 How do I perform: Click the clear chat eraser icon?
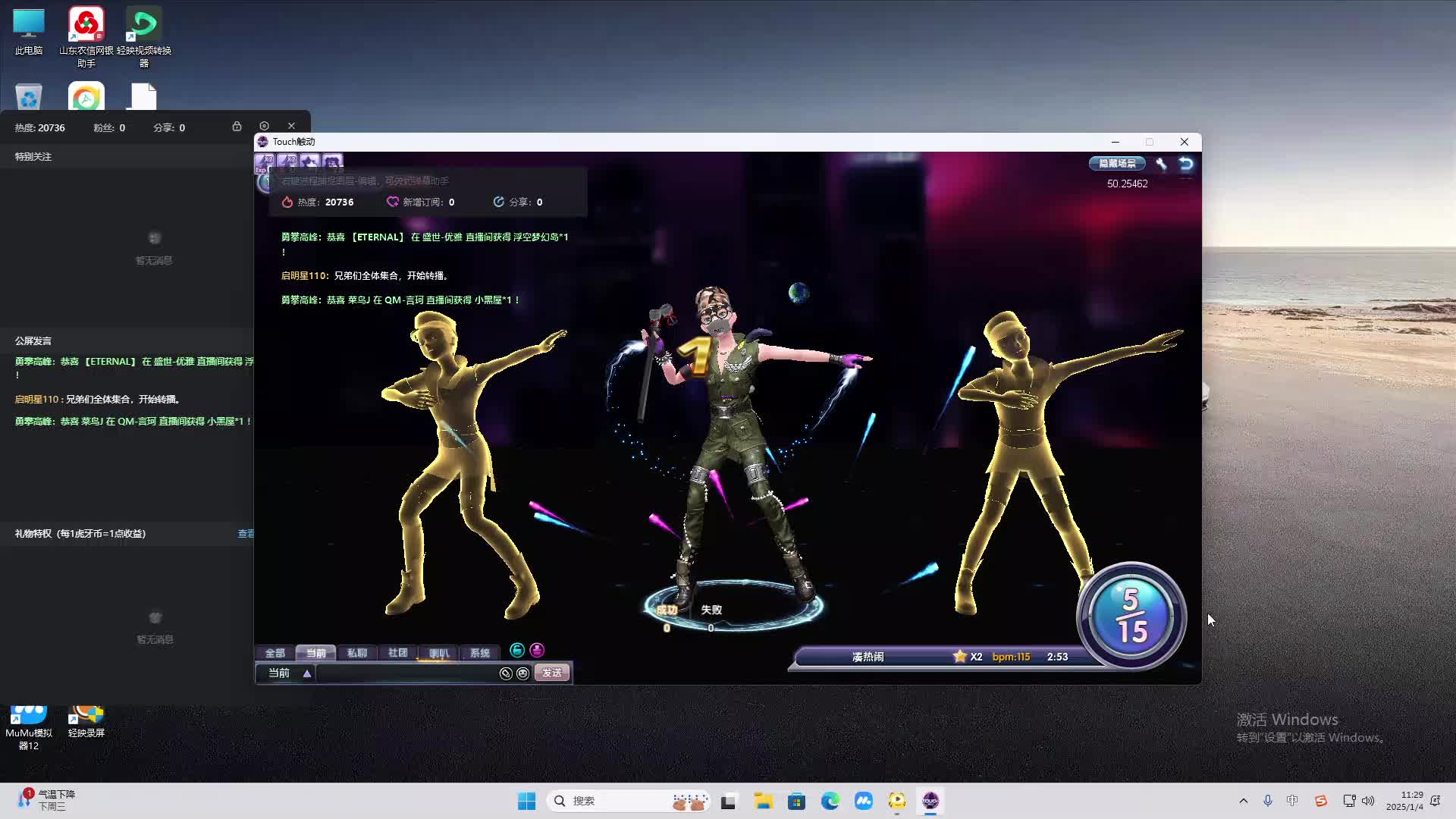(506, 673)
